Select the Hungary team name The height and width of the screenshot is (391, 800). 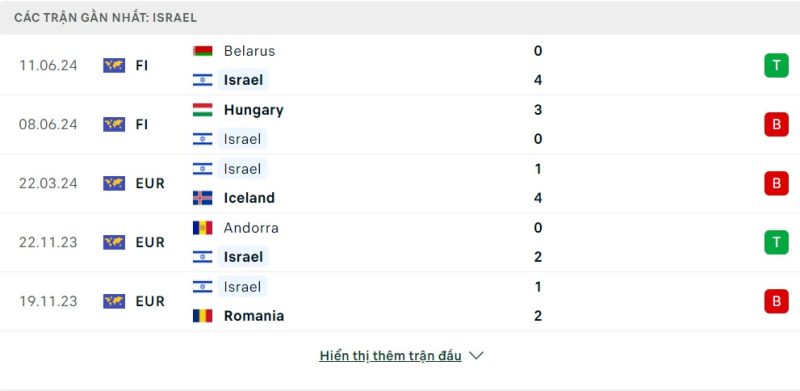(254, 110)
